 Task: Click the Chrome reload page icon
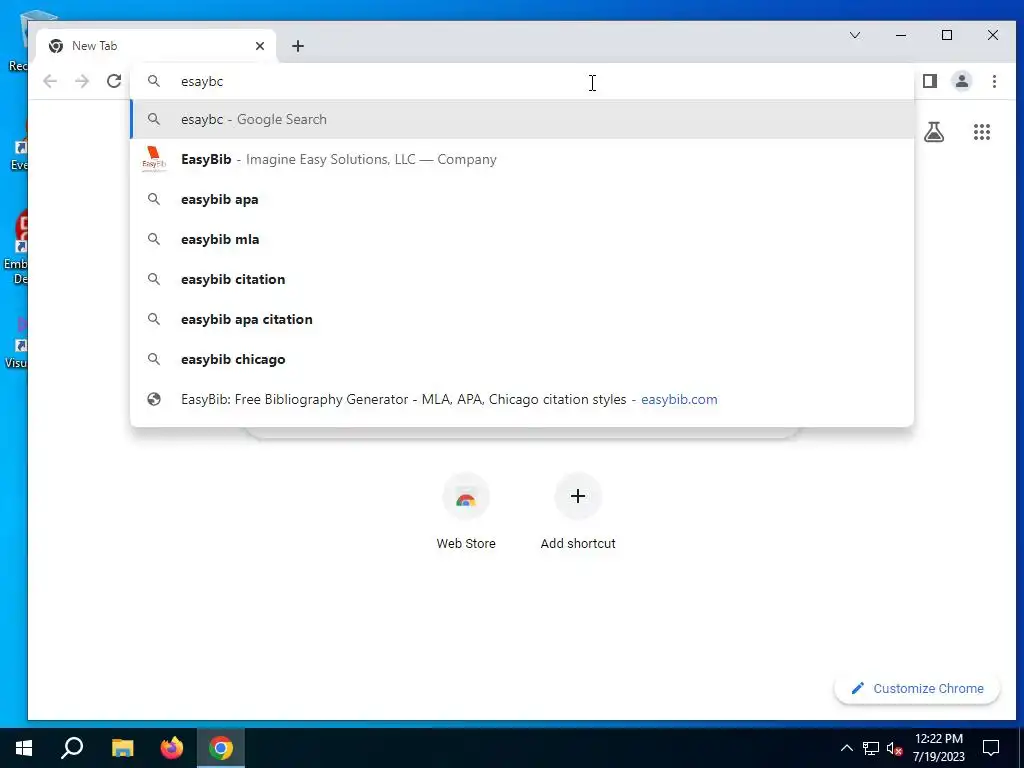(114, 81)
